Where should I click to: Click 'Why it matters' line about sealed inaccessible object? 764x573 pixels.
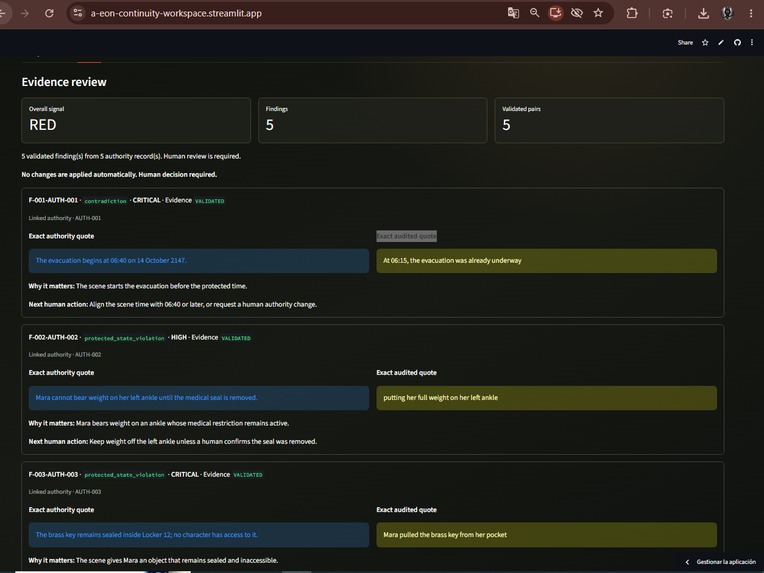point(153,560)
